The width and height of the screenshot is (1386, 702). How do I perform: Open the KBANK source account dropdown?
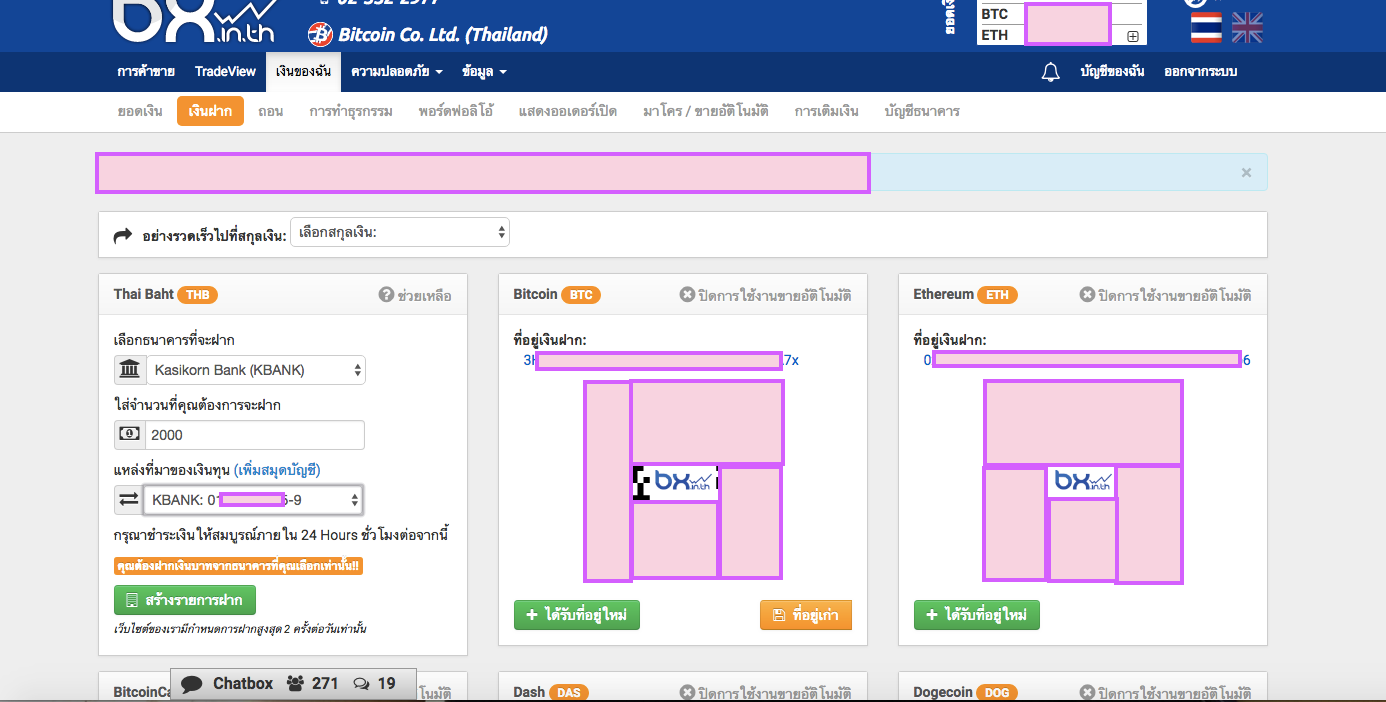click(253, 498)
